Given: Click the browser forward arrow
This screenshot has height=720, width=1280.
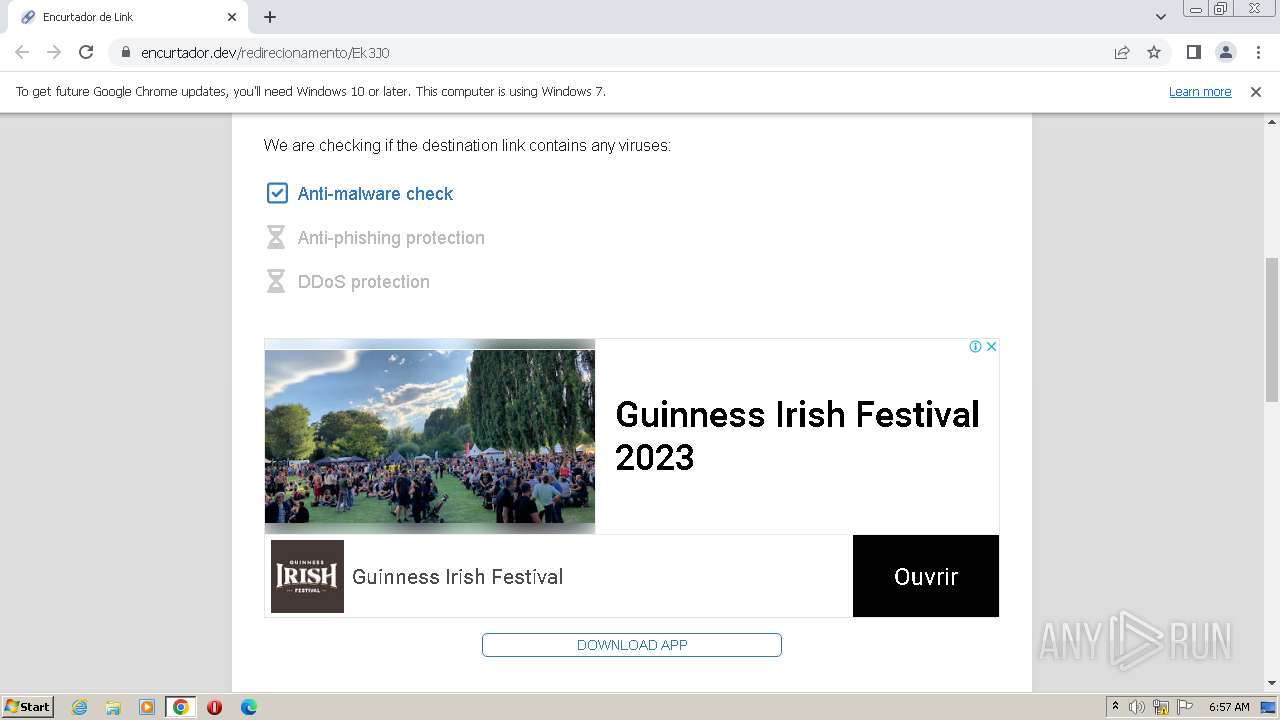Looking at the screenshot, I should pyautogui.click(x=54, y=52).
